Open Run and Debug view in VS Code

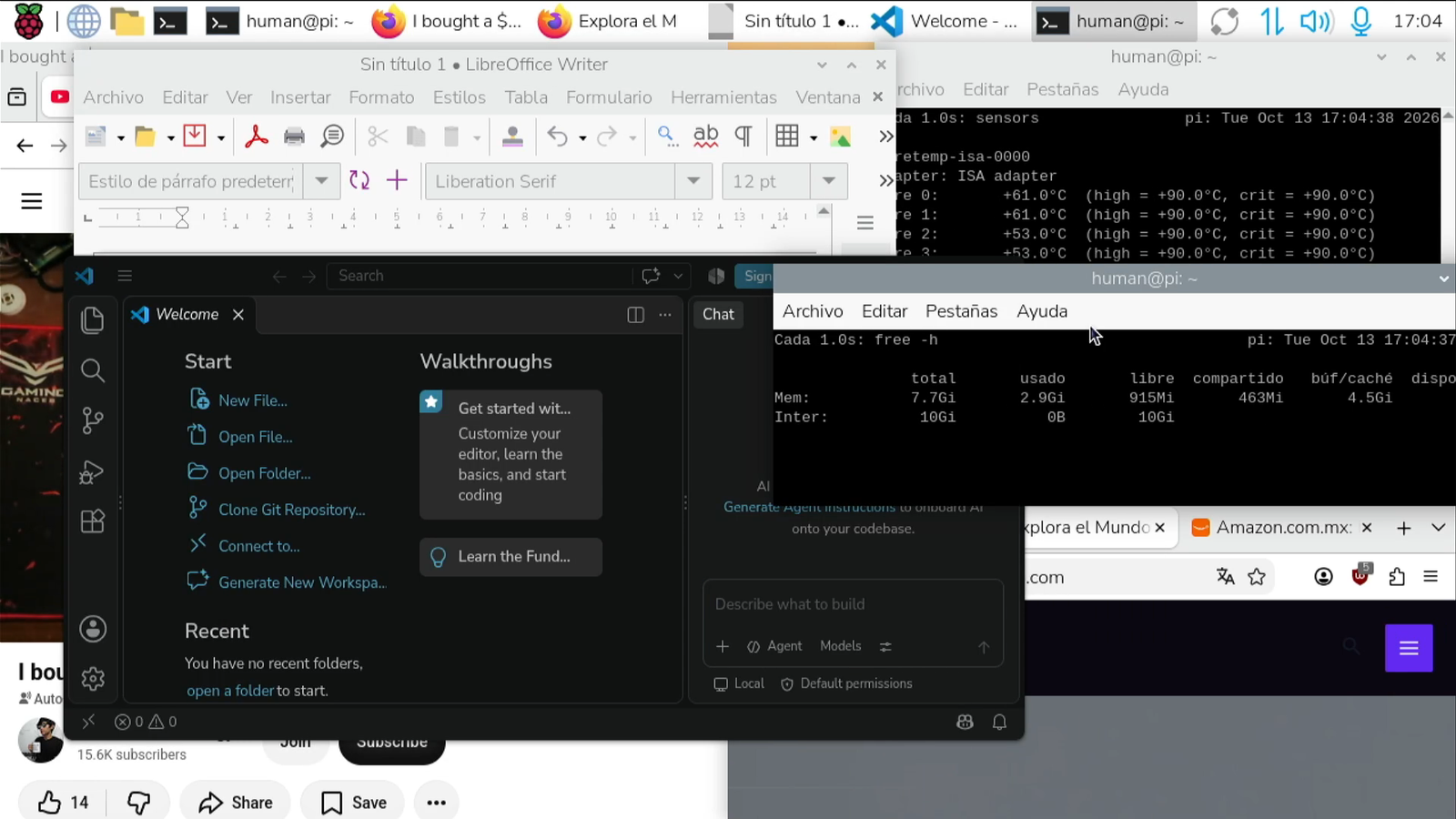pyautogui.click(x=93, y=471)
